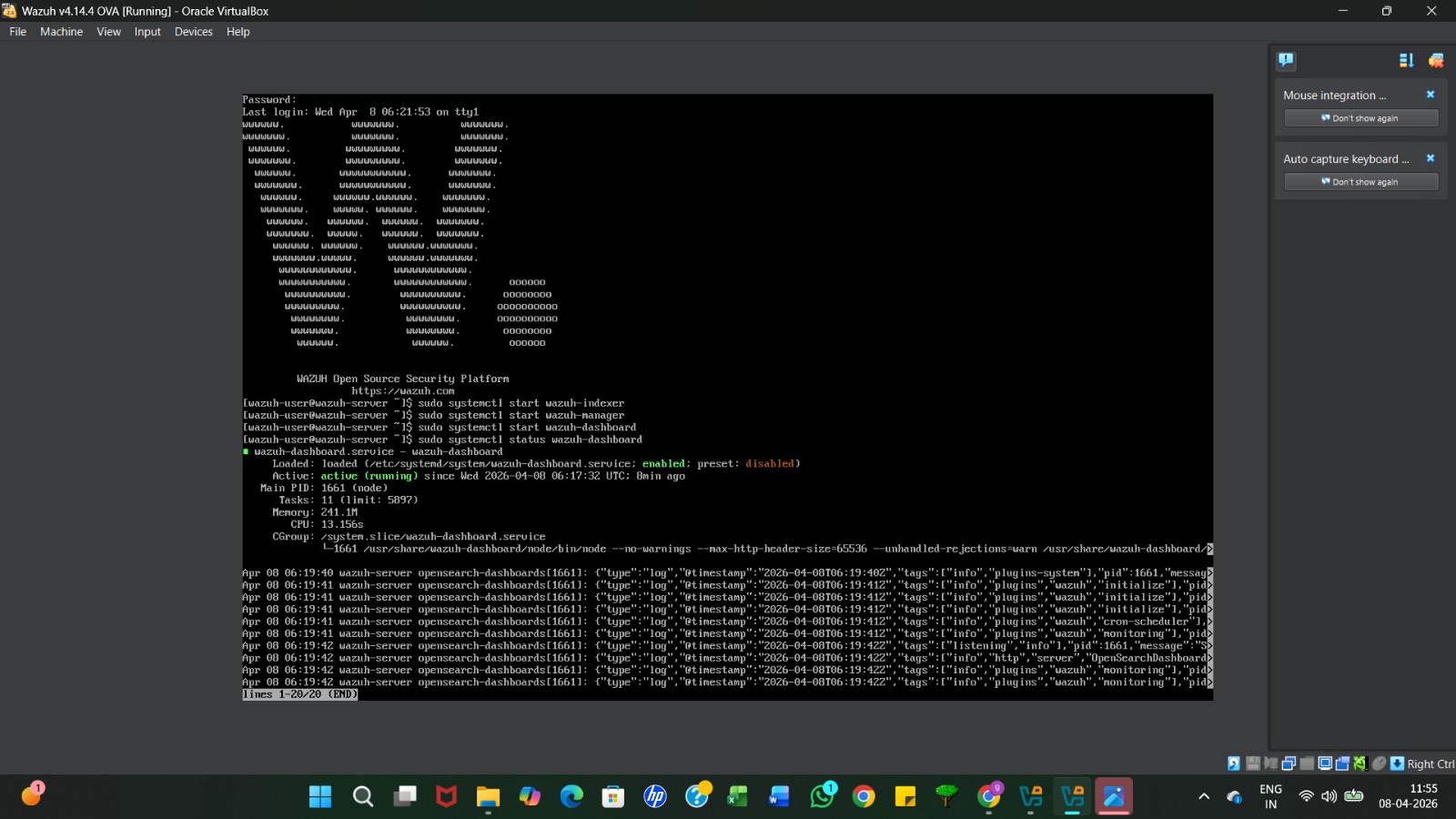The image size is (1456, 819).
Task: Click the mouse capture status icon
Action: click(x=1380, y=763)
